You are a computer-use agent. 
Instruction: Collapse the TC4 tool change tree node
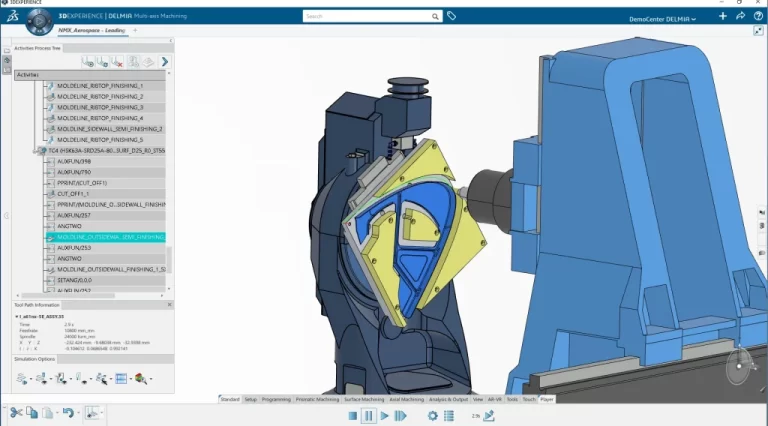[41, 151]
